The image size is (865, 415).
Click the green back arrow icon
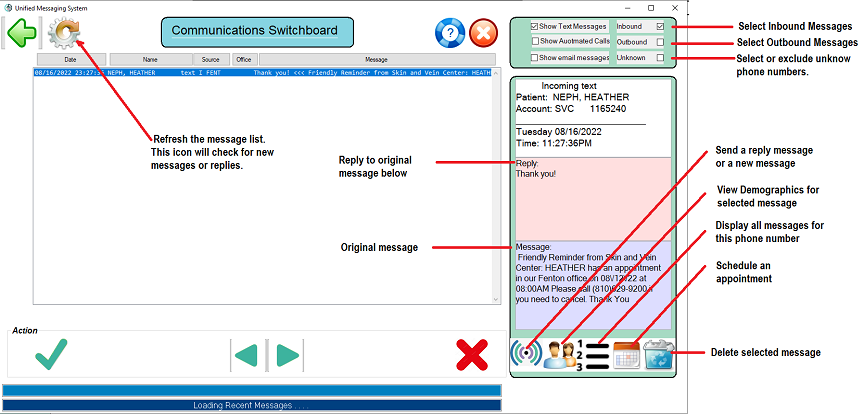(x=20, y=33)
